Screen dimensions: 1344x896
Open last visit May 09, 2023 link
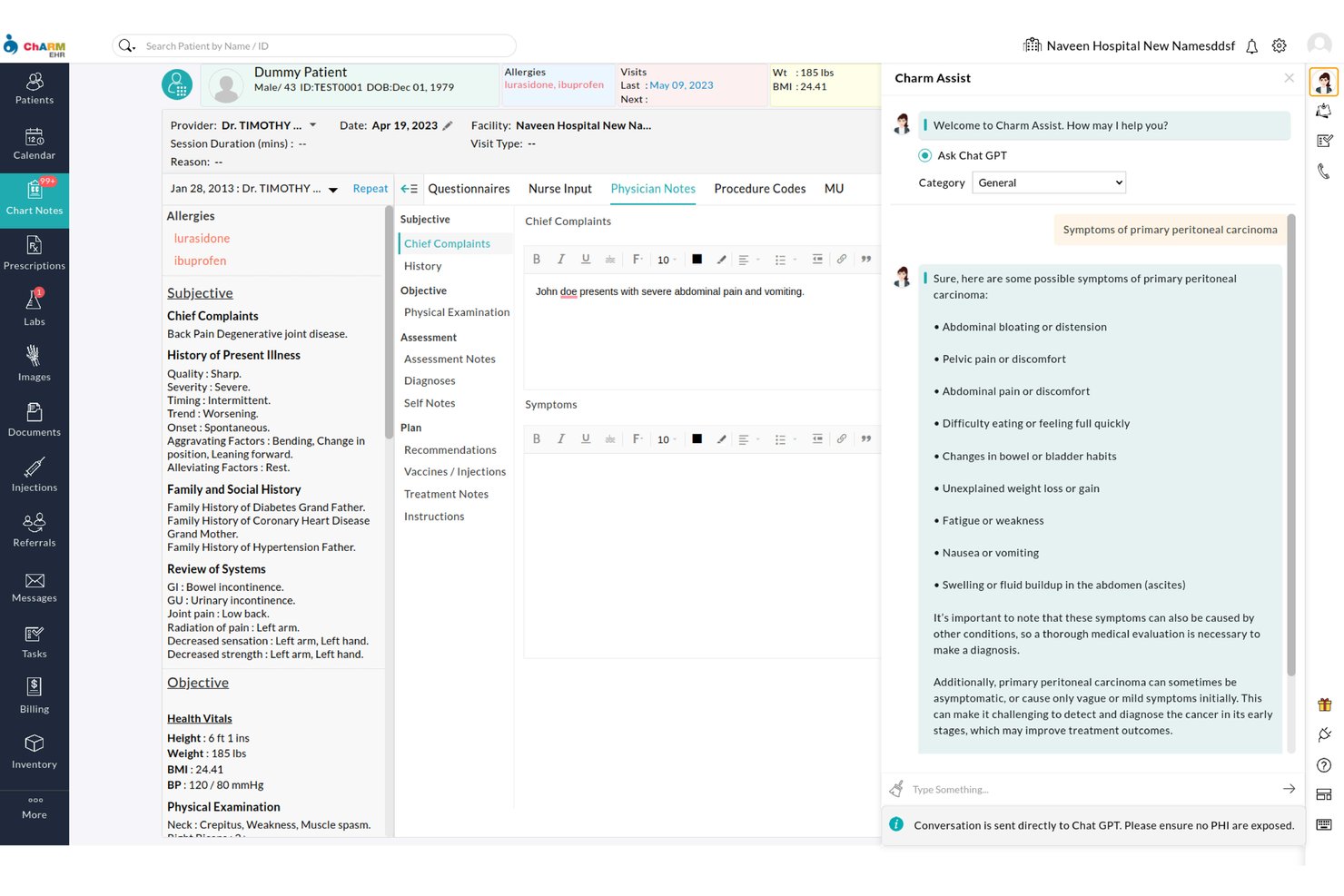[681, 85]
